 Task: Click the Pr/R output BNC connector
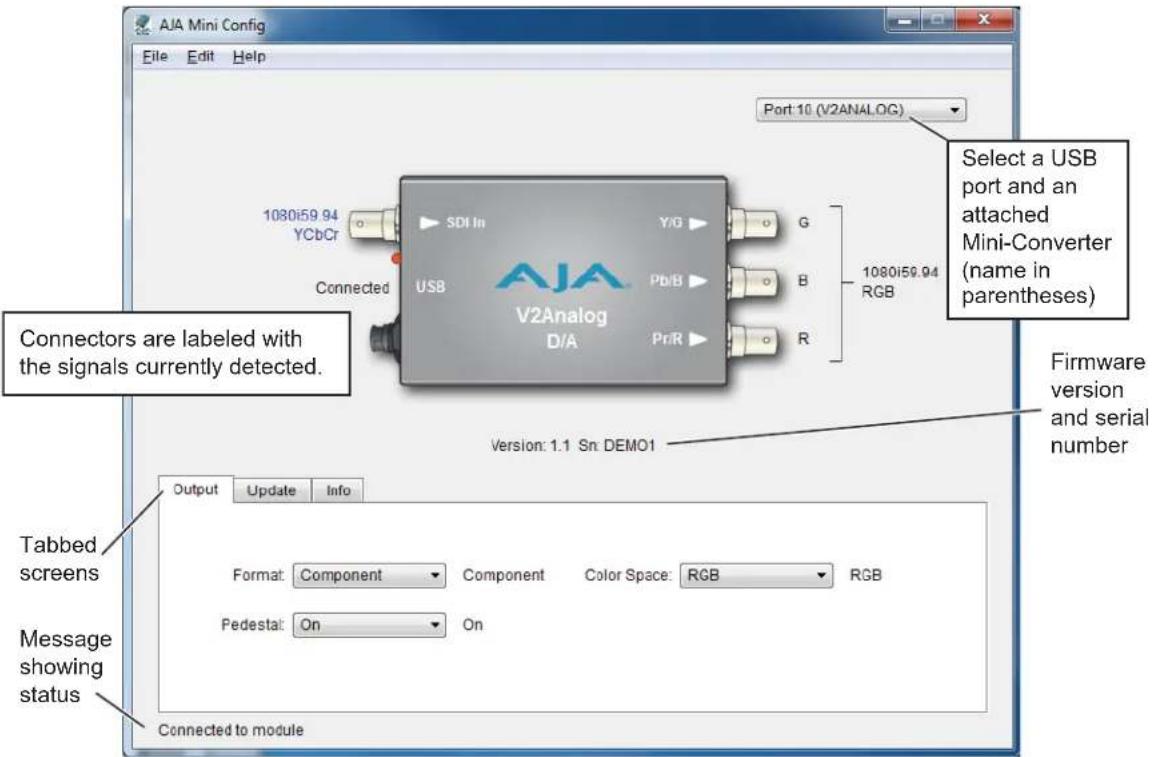pos(753,339)
